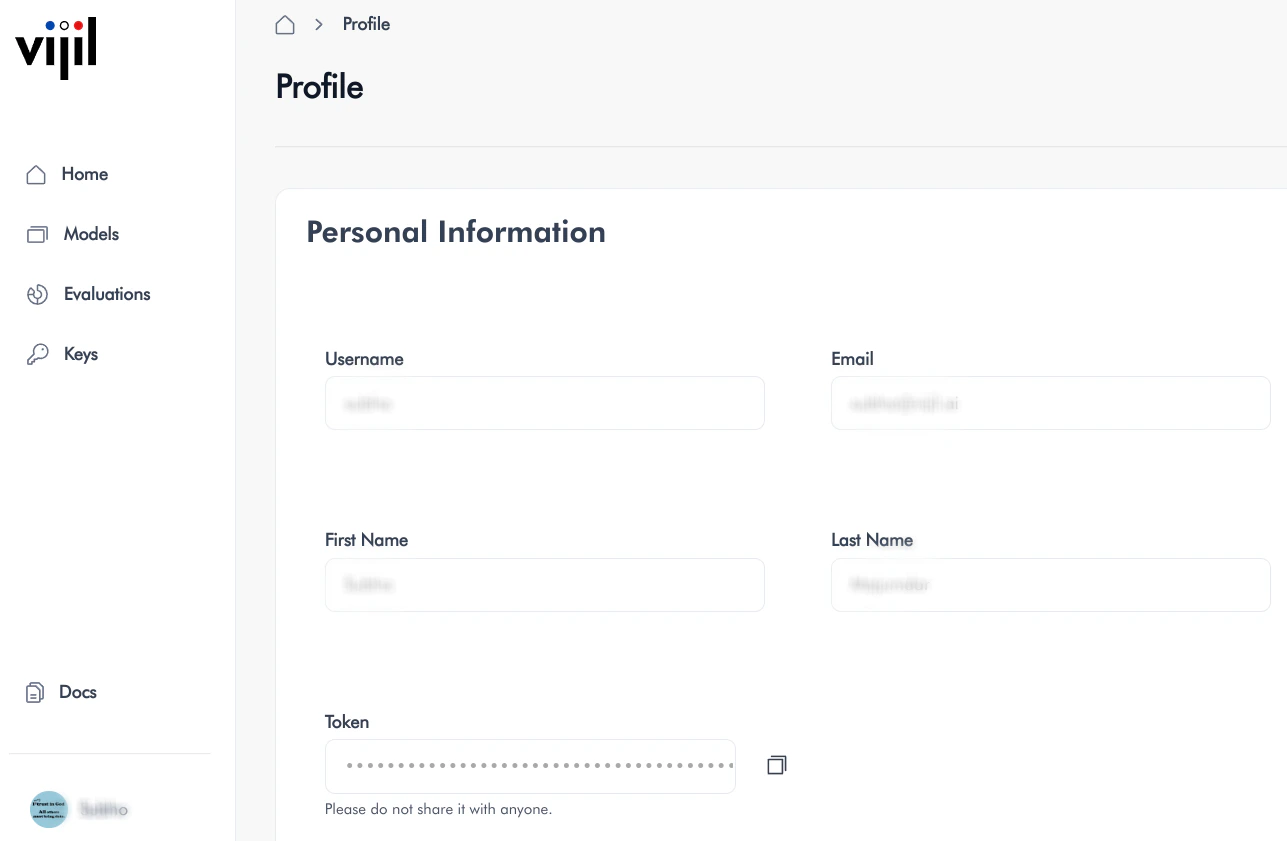Open the Profile breadcrumb entry

[366, 24]
